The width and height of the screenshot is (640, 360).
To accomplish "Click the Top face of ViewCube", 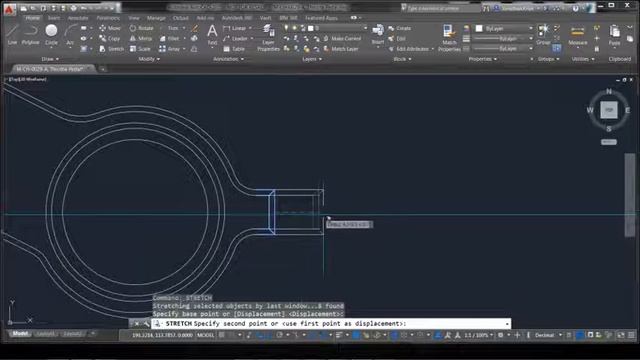I will (609, 110).
